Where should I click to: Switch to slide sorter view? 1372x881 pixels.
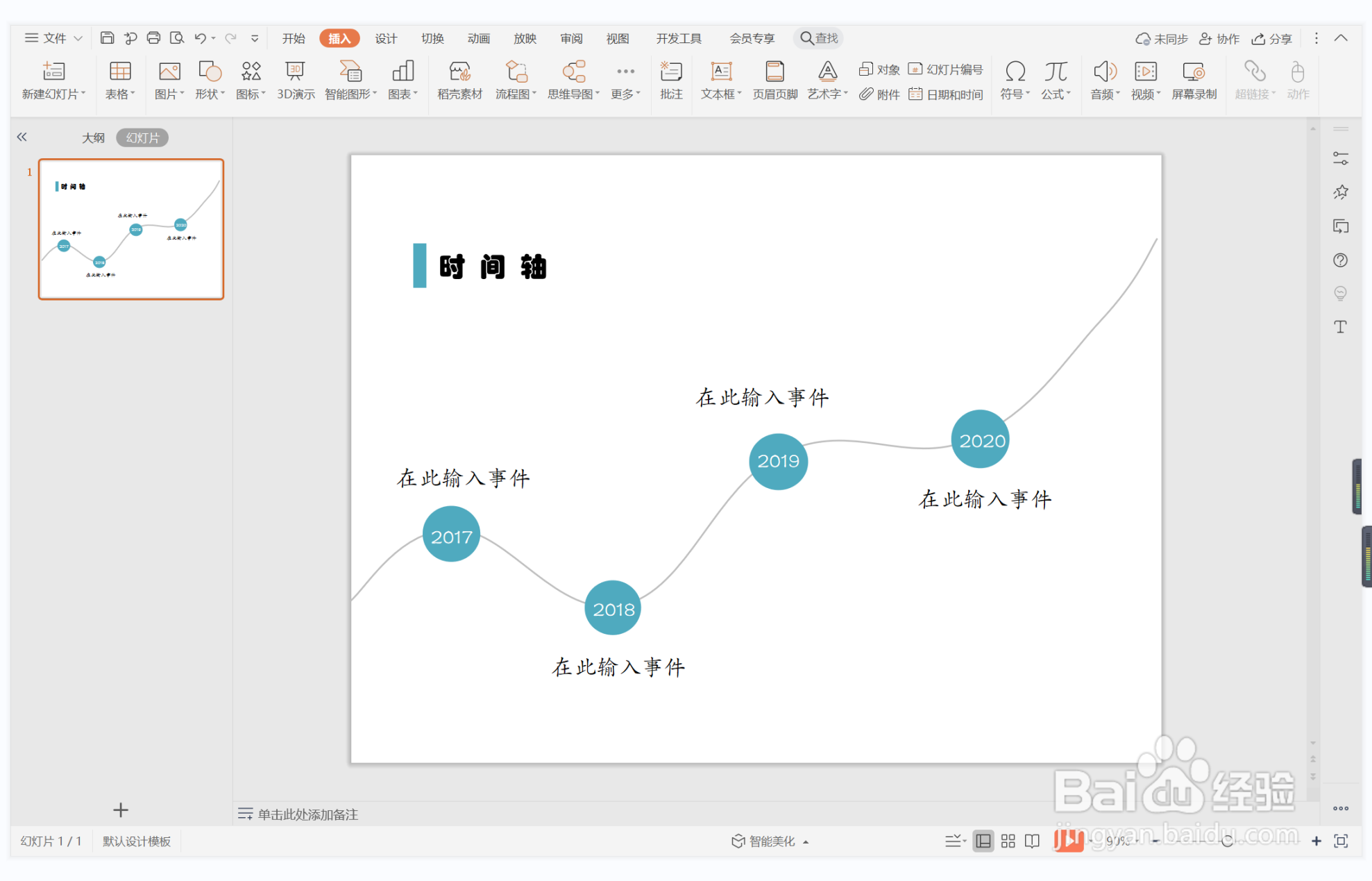coord(1008,841)
